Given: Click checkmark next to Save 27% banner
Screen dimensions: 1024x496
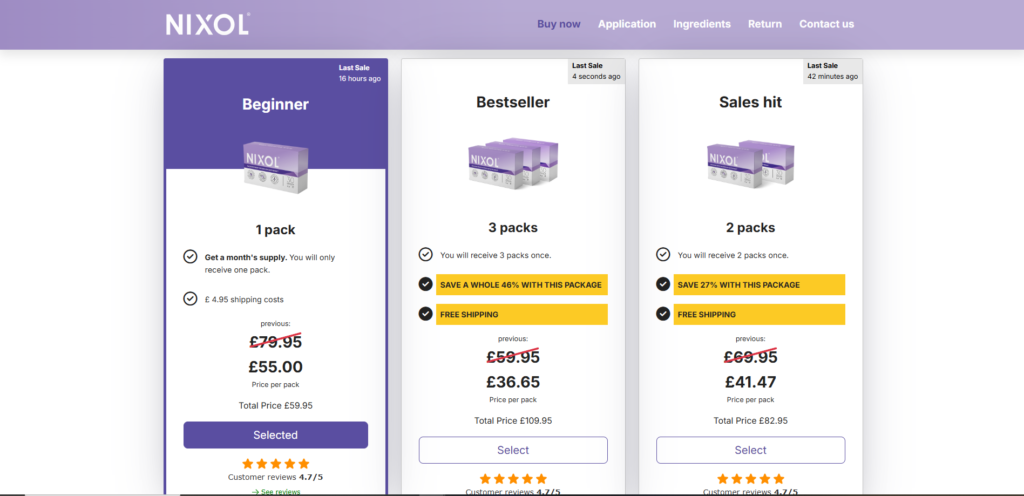Looking at the screenshot, I should (663, 284).
